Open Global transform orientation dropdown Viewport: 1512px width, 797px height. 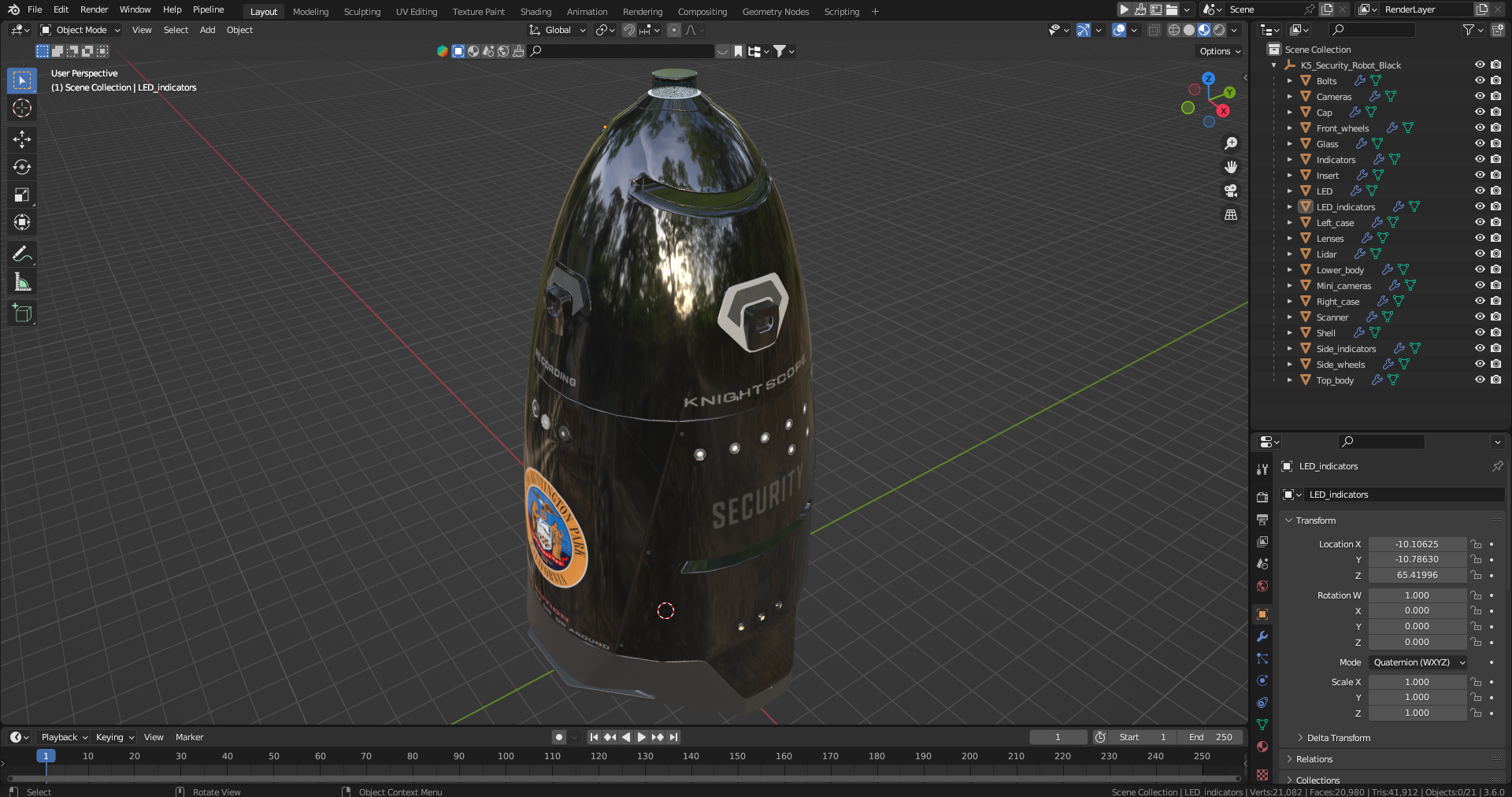(558, 30)
